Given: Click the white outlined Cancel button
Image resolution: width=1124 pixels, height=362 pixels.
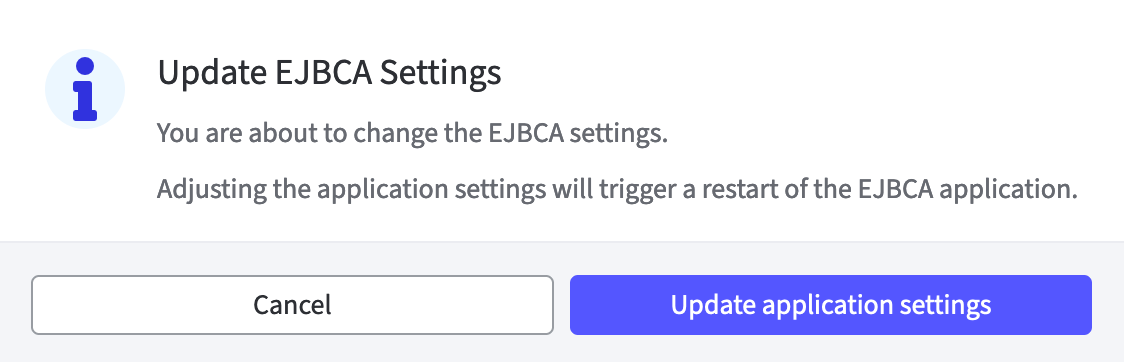Looking at the screenshot, I should pos(292,305).
